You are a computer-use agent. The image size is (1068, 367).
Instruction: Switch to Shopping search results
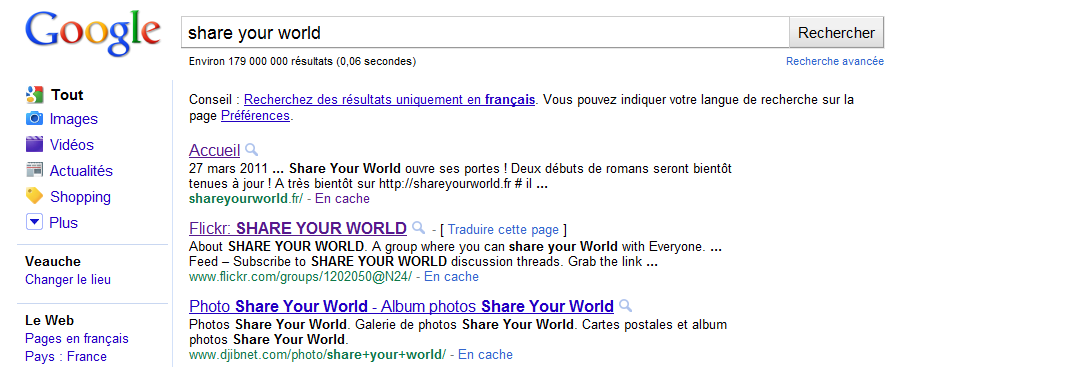[x=80, y=197]
